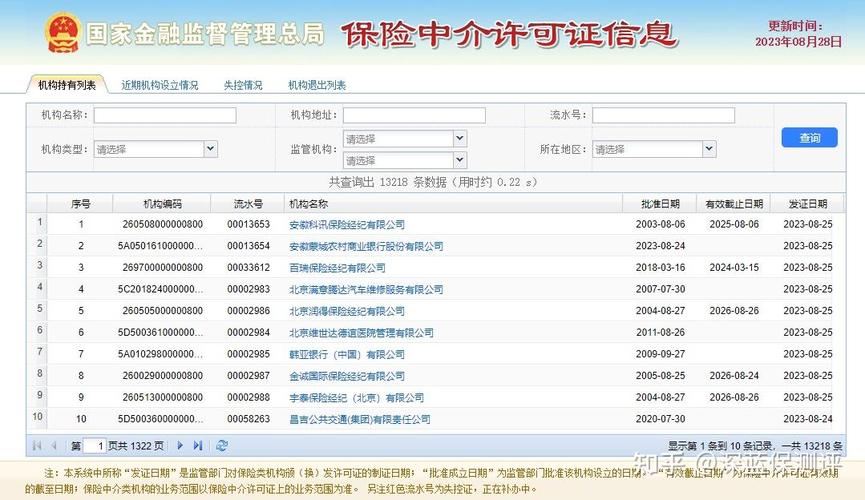Go to first page icon
This screenshot has height=500, width=865.
(37, 445)
